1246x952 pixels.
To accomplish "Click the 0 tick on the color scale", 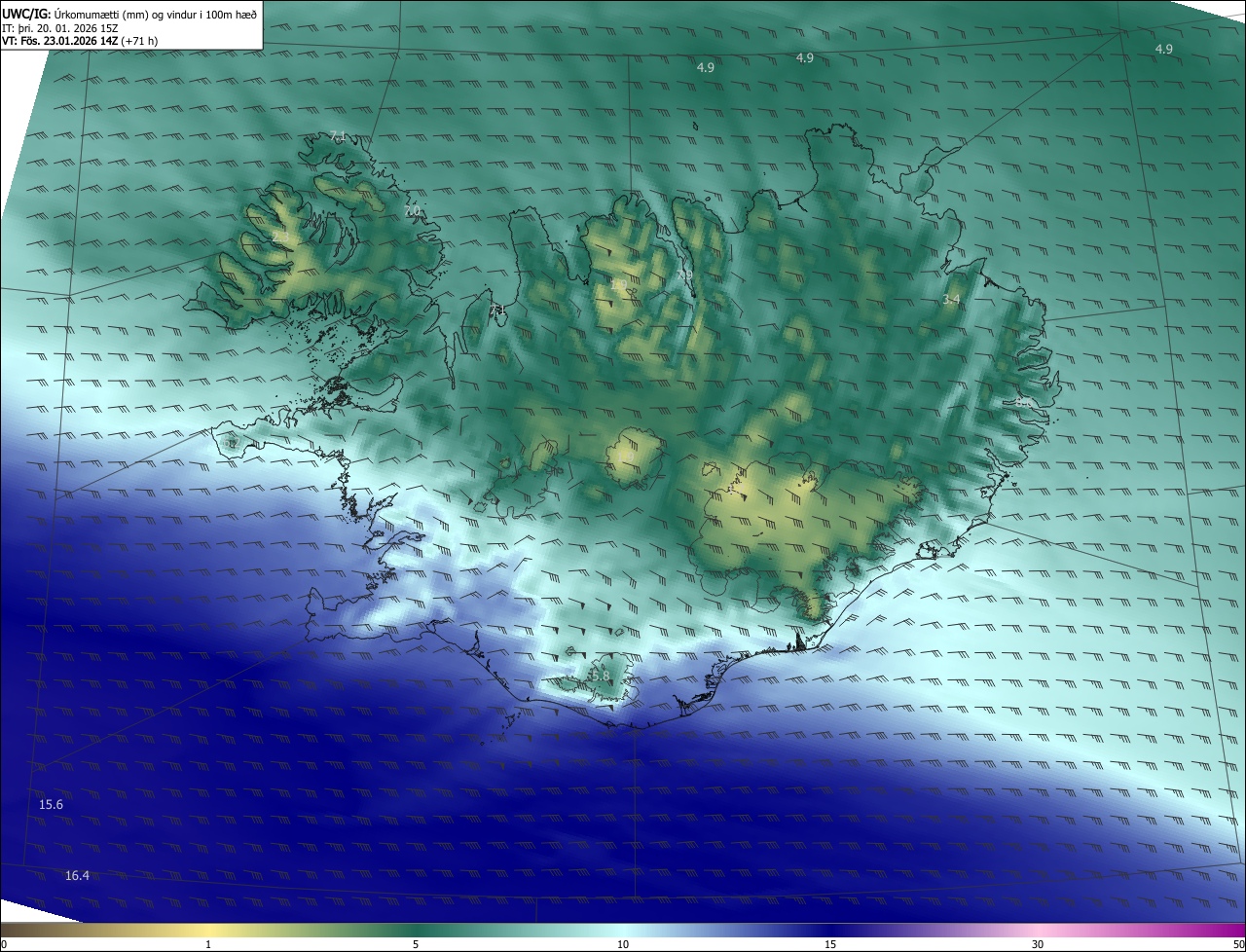I will point(3,944).
